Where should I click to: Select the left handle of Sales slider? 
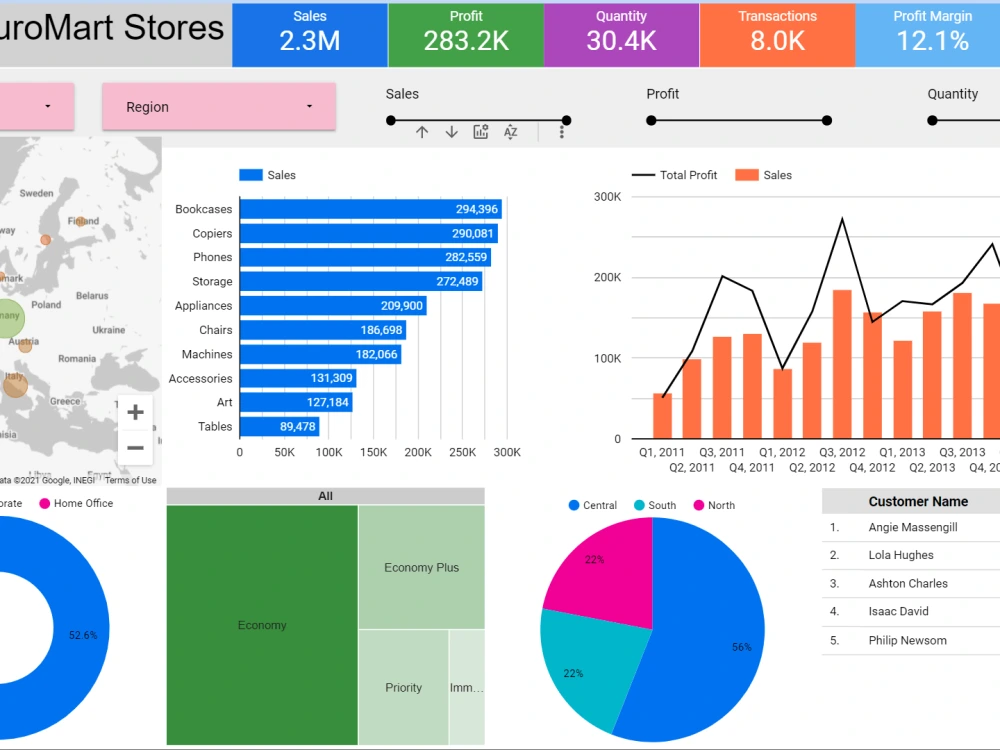391,121
